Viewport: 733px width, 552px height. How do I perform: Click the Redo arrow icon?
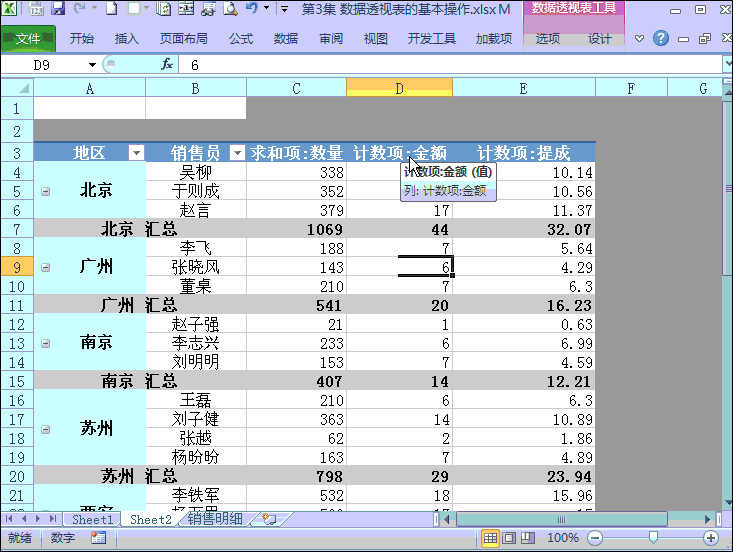(80, 8)
